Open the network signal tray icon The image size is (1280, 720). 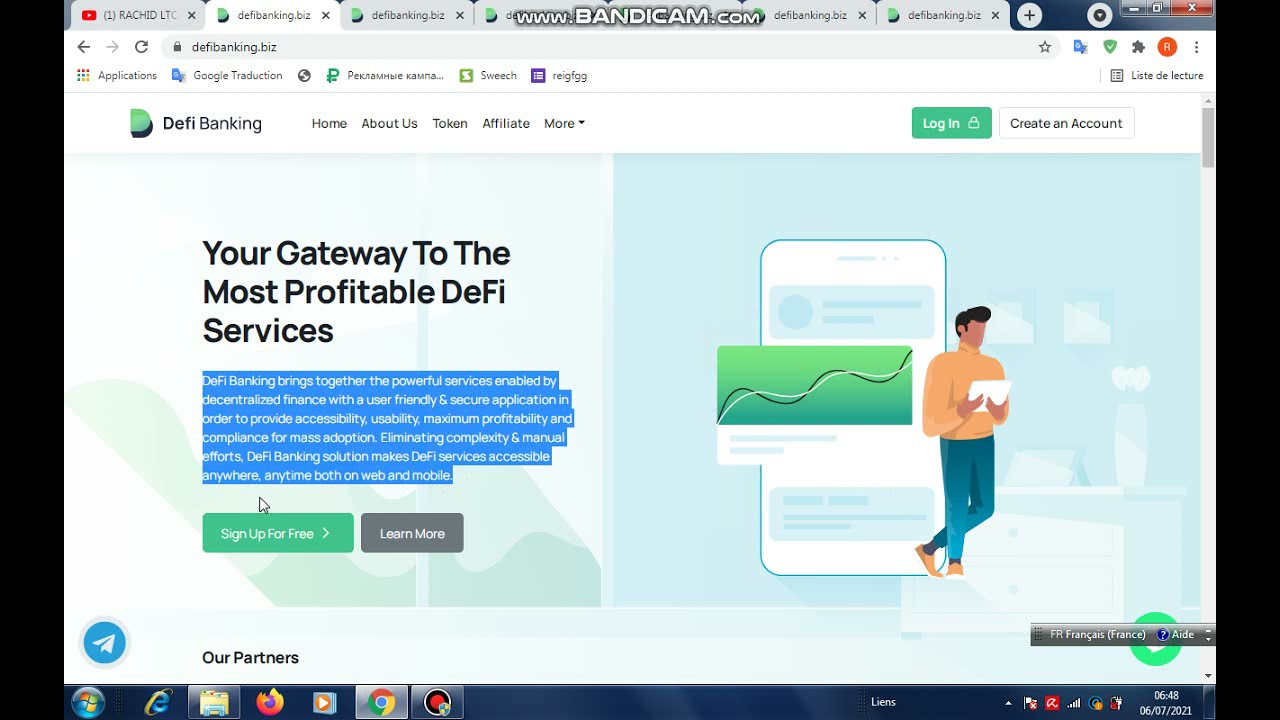(1074, 702)
